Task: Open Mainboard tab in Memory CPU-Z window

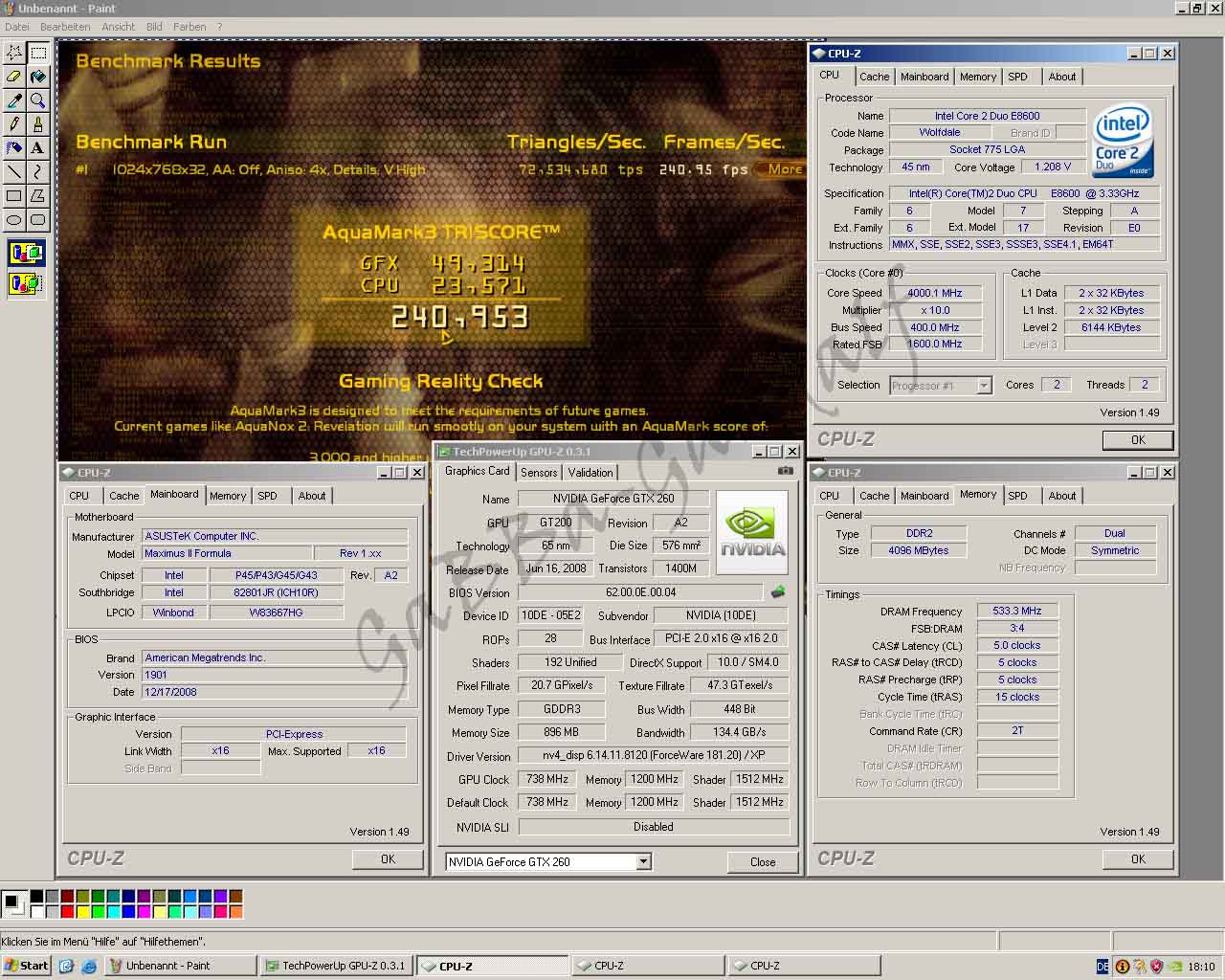Action: click(924, 496)
